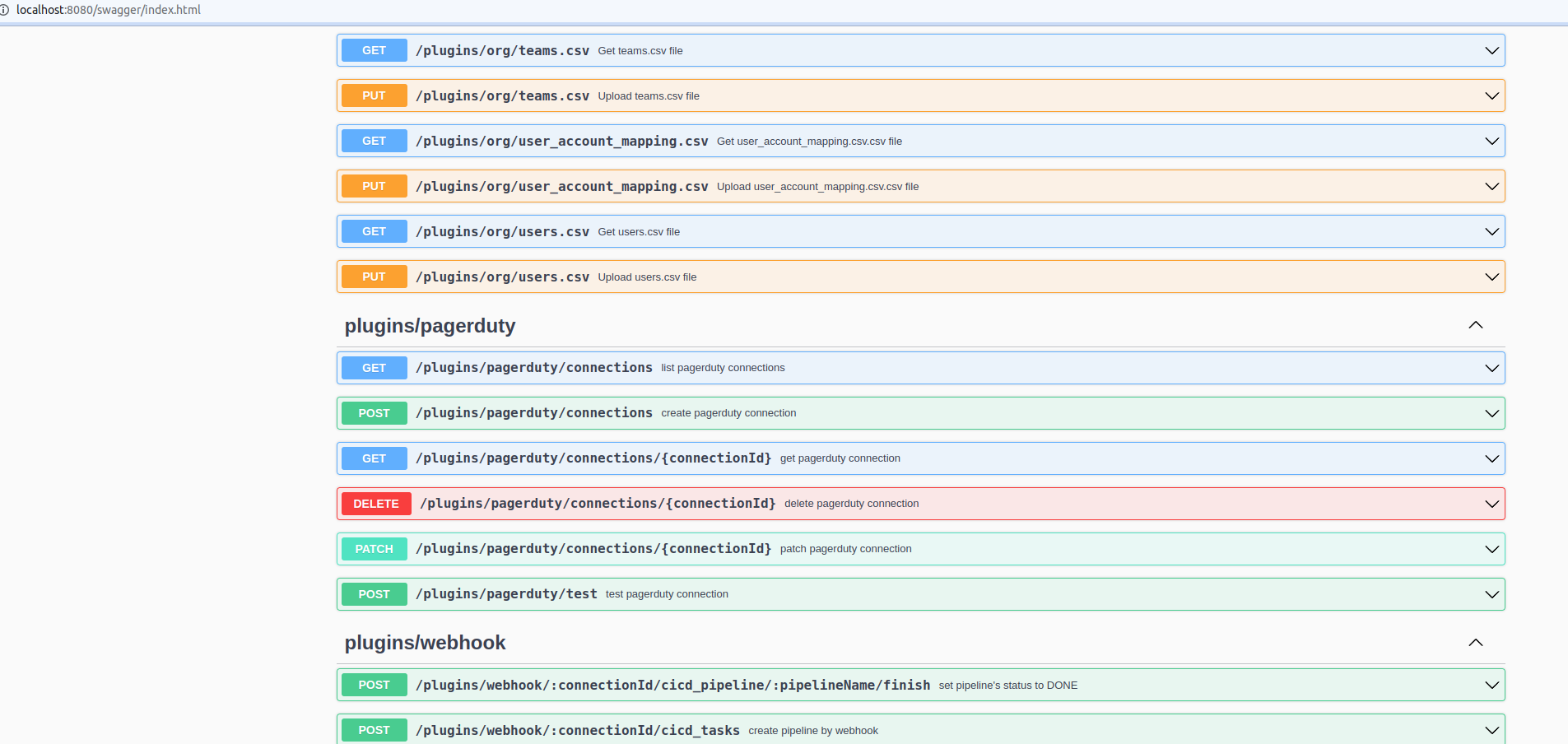
Task: Expand the GET teams.csv chevron
Action: coord(1491,50)
